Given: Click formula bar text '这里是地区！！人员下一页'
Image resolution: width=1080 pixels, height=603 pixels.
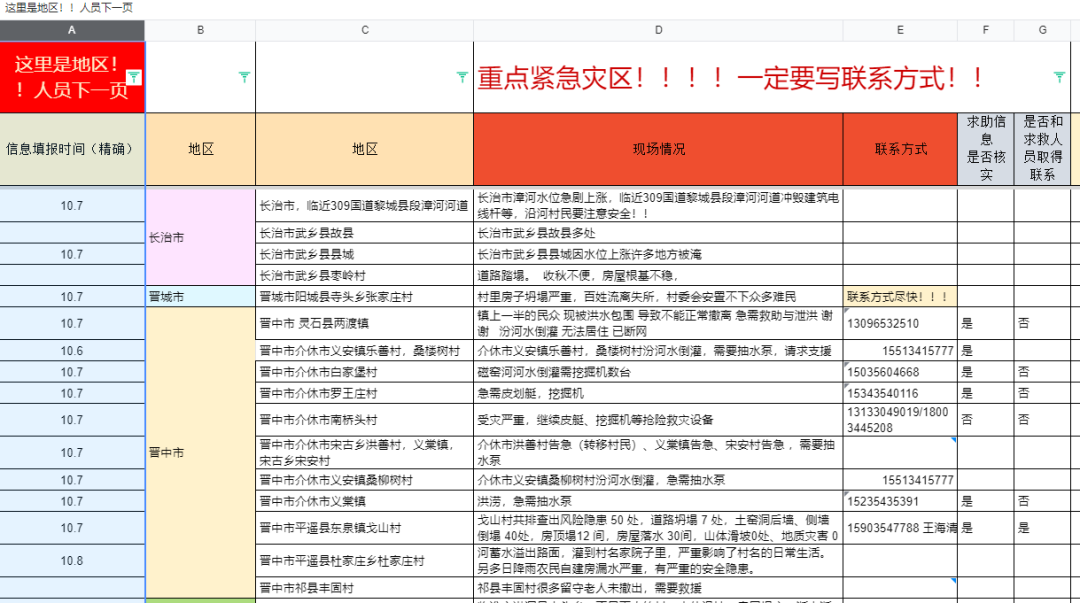Looking at the screenshot, I should point(69,8).
